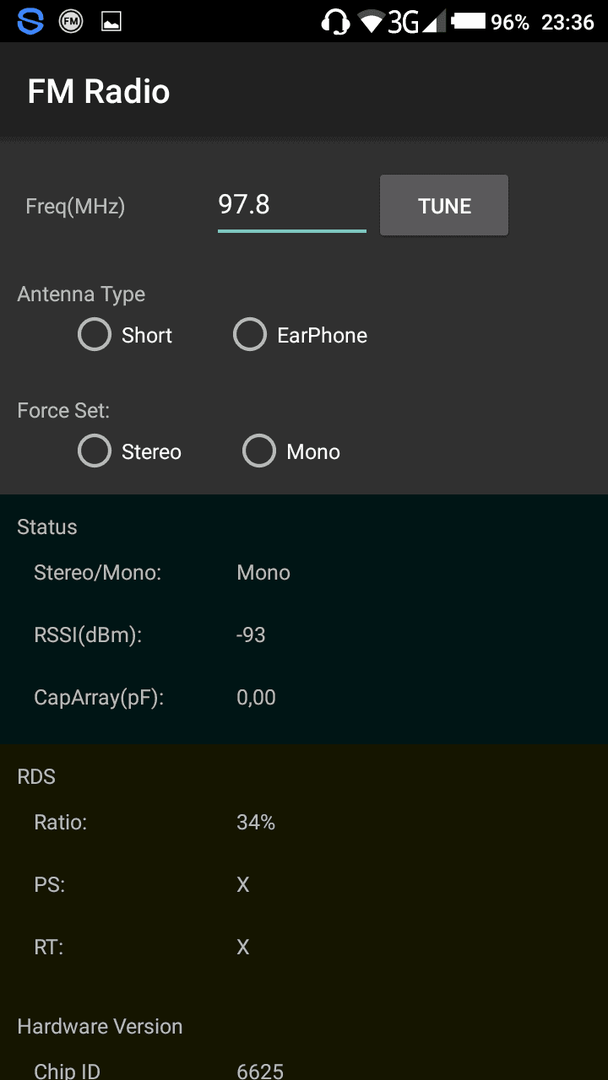This screenshot has width=608, height=1080.
Task: Tap the image notification icon
Action: click(111, 22)
